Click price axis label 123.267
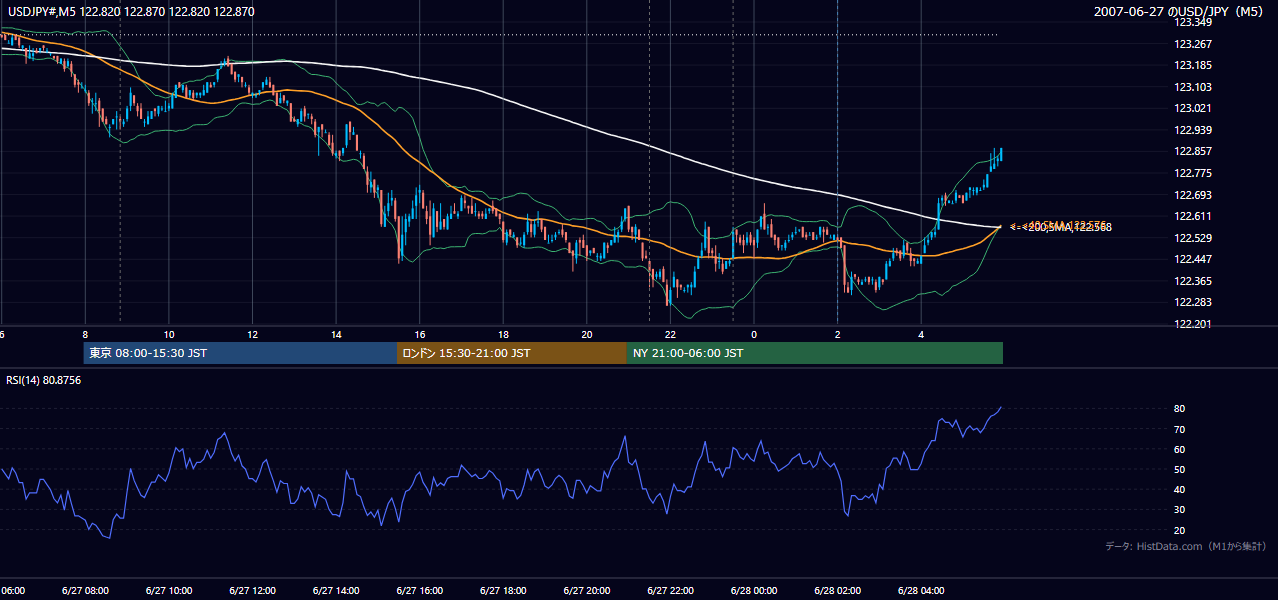 (x=1193, y=44)
